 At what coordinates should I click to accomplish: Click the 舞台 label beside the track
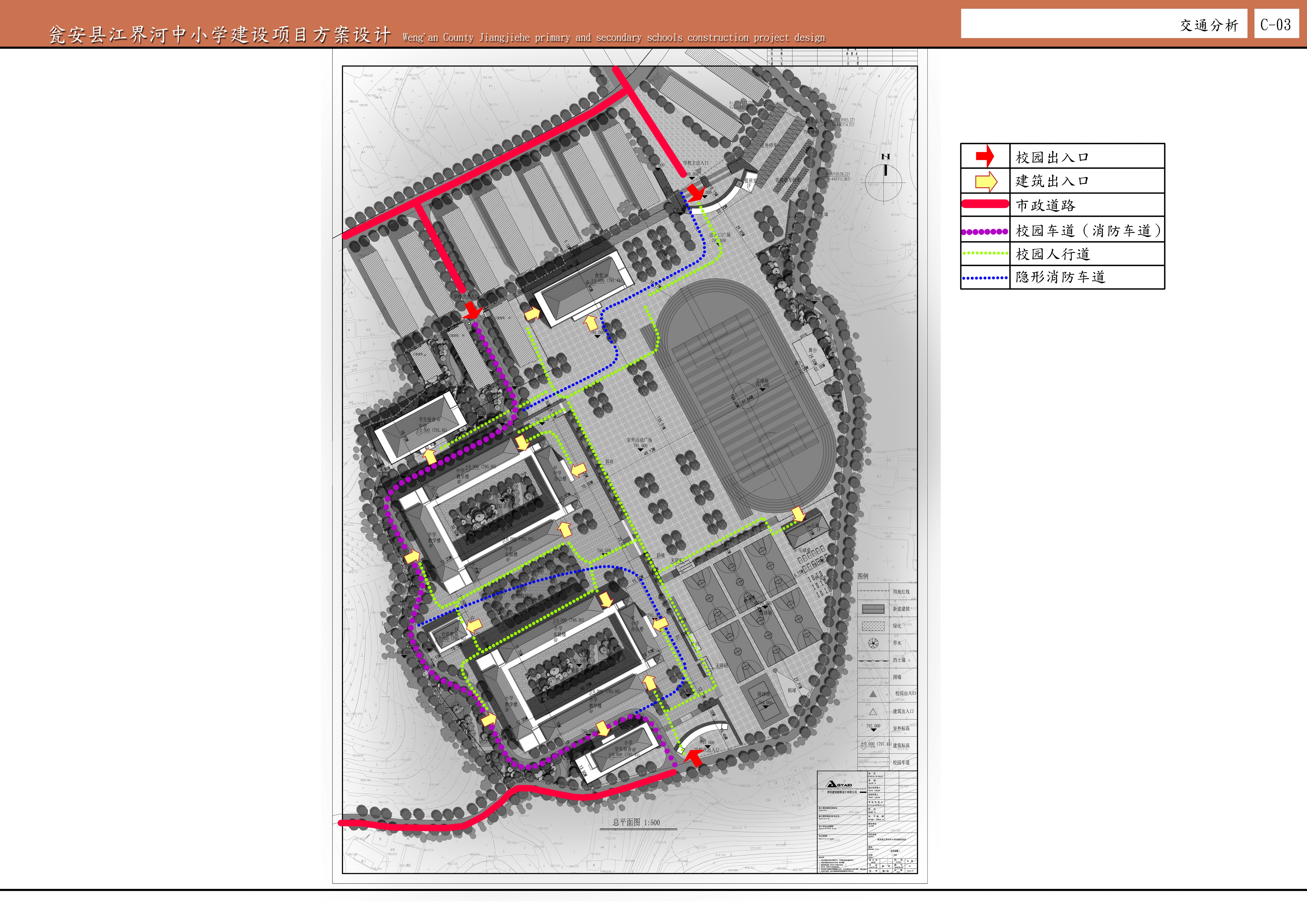click(813, 350)
